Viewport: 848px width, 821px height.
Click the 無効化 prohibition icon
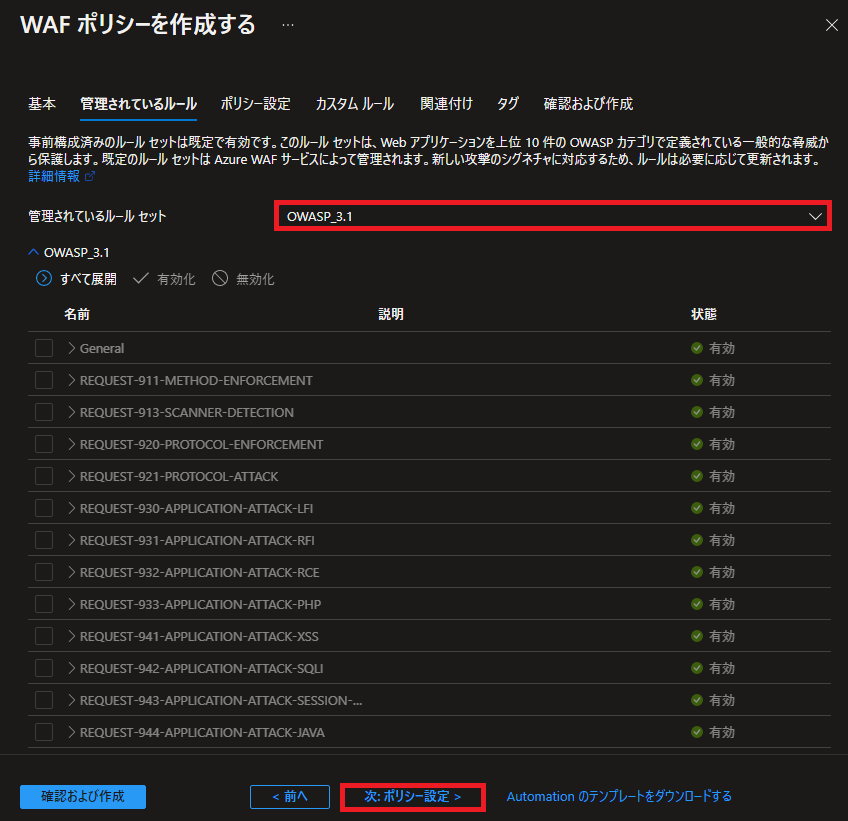tap(220, 279)
